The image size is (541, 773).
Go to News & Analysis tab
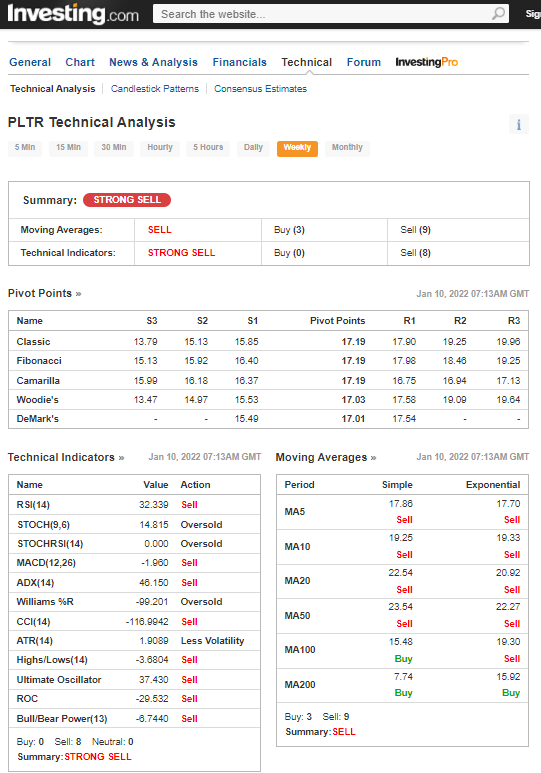pyautogui.click(x=153, y=62)
